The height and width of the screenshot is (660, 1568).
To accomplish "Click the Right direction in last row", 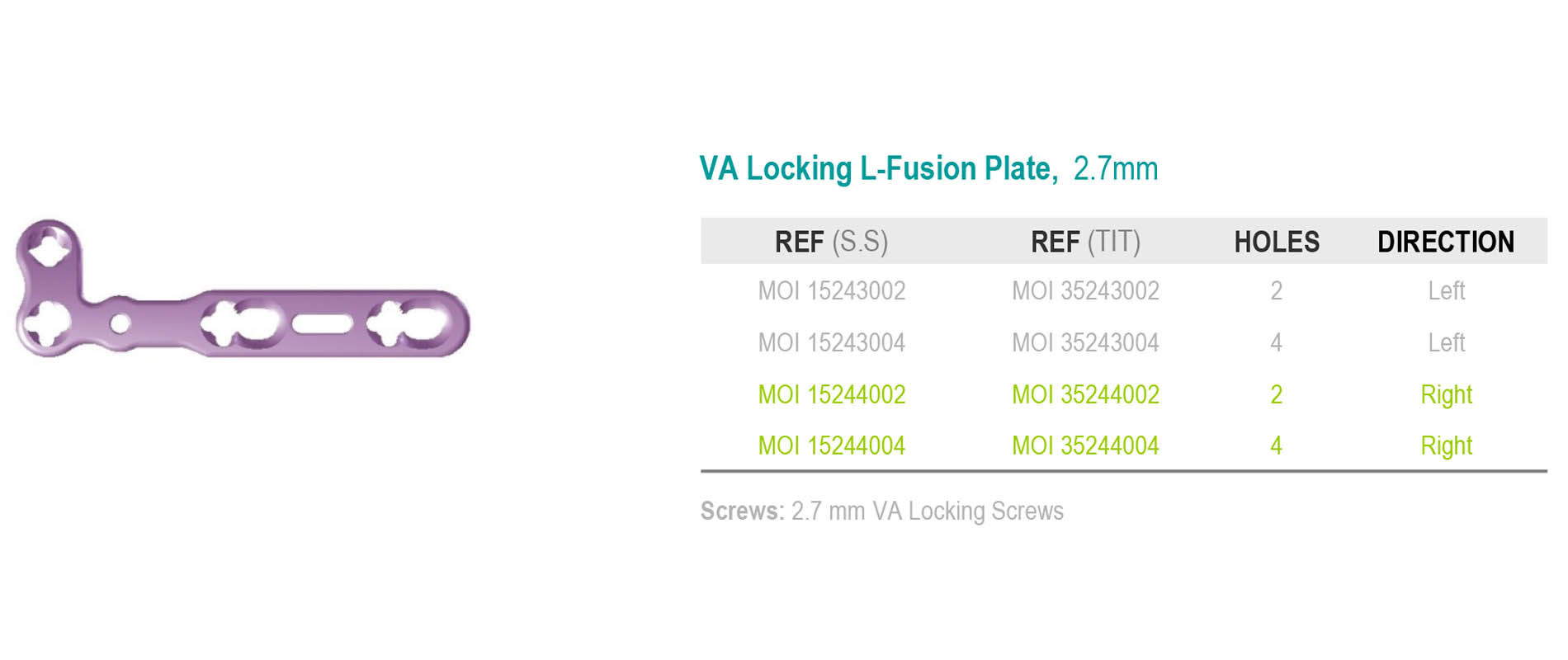I will 1447,446.
